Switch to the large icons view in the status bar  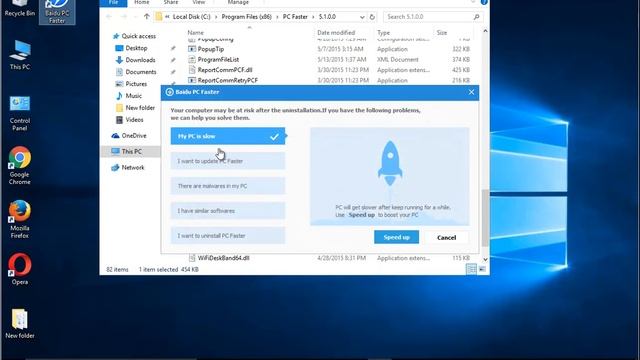(482, 269)
